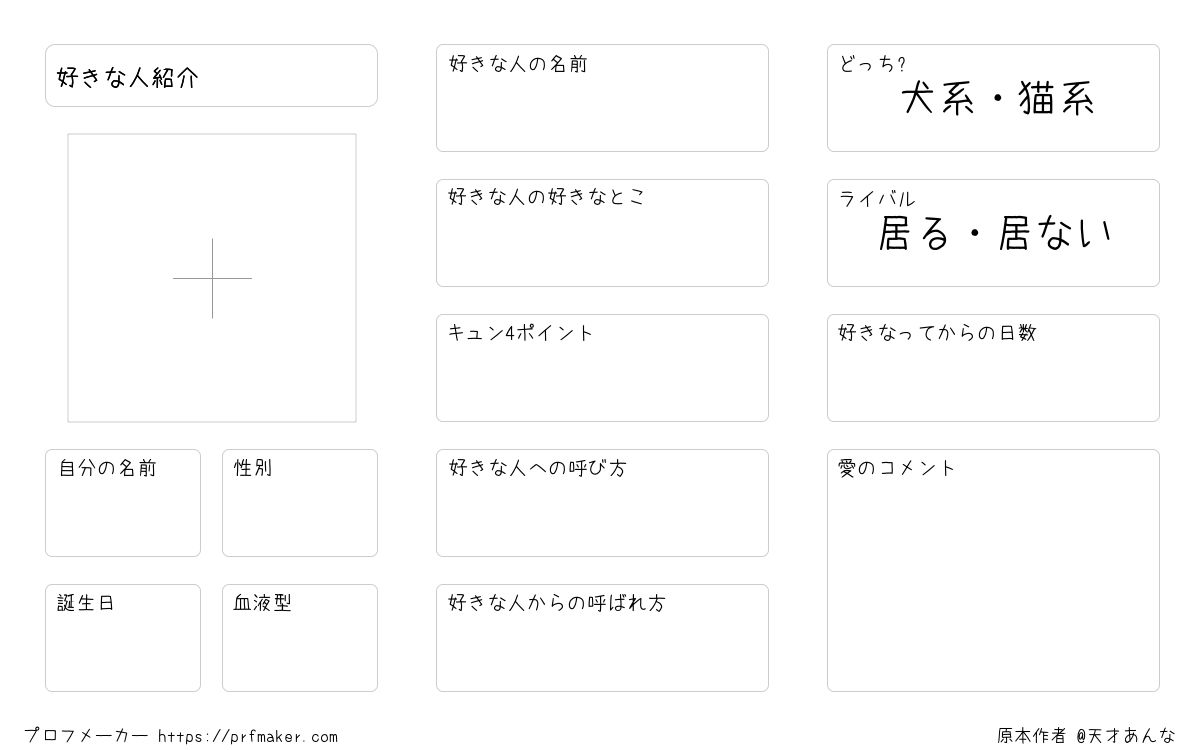Click the 好きな人からの呼ばれ方 field
Image resolution: width=1200 pixels, height=750 pixels.
tap(602, 638)
